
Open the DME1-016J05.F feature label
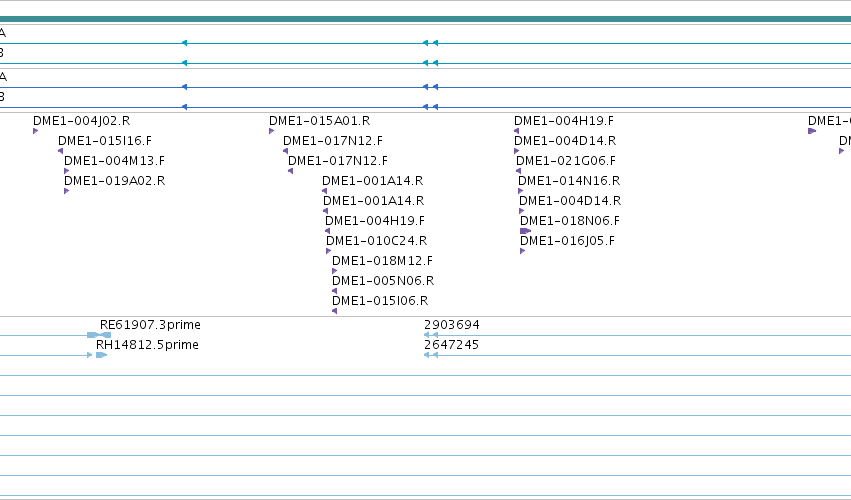click(567, 240)
